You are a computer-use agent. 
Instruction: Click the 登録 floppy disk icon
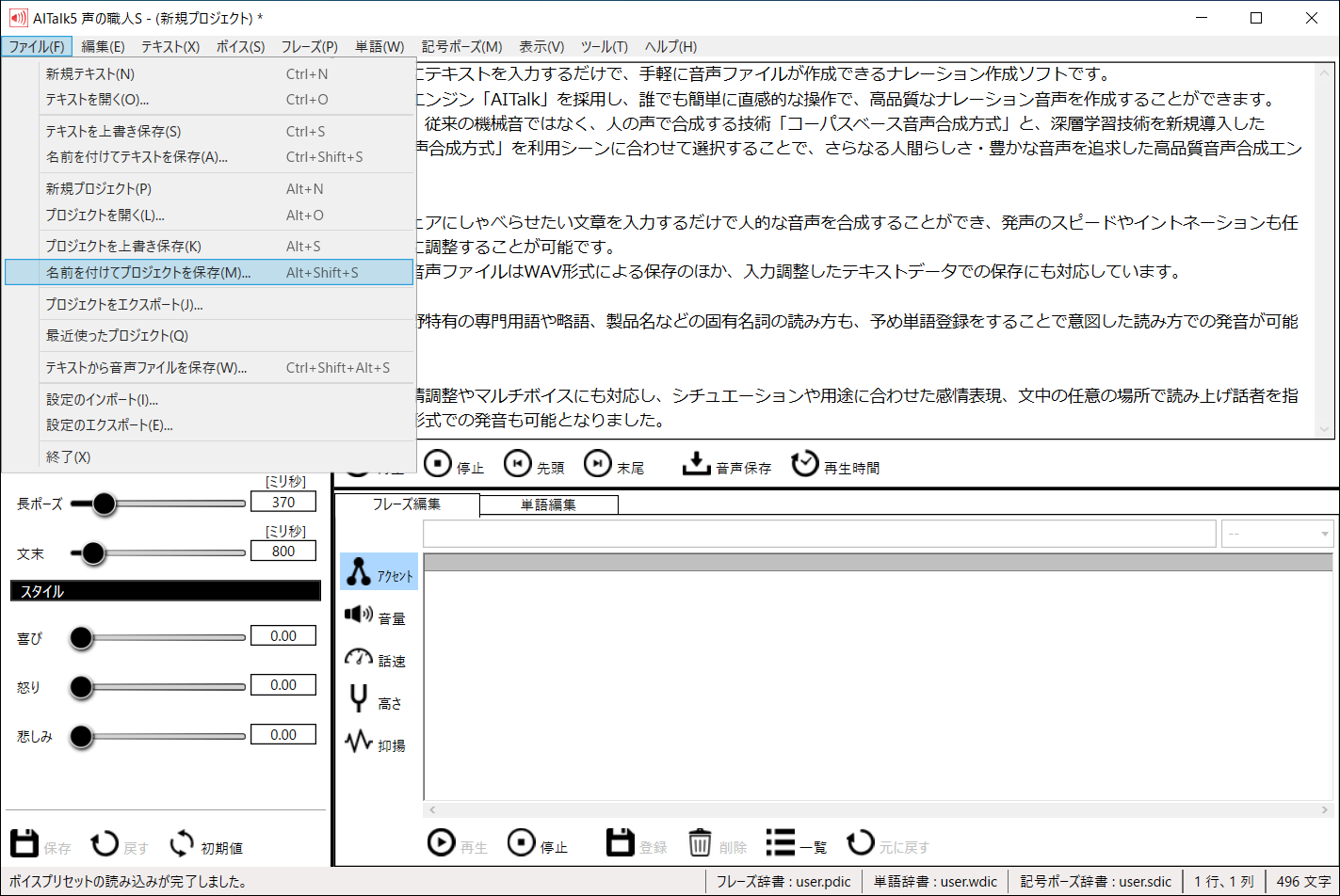click(x=620, y=842)
